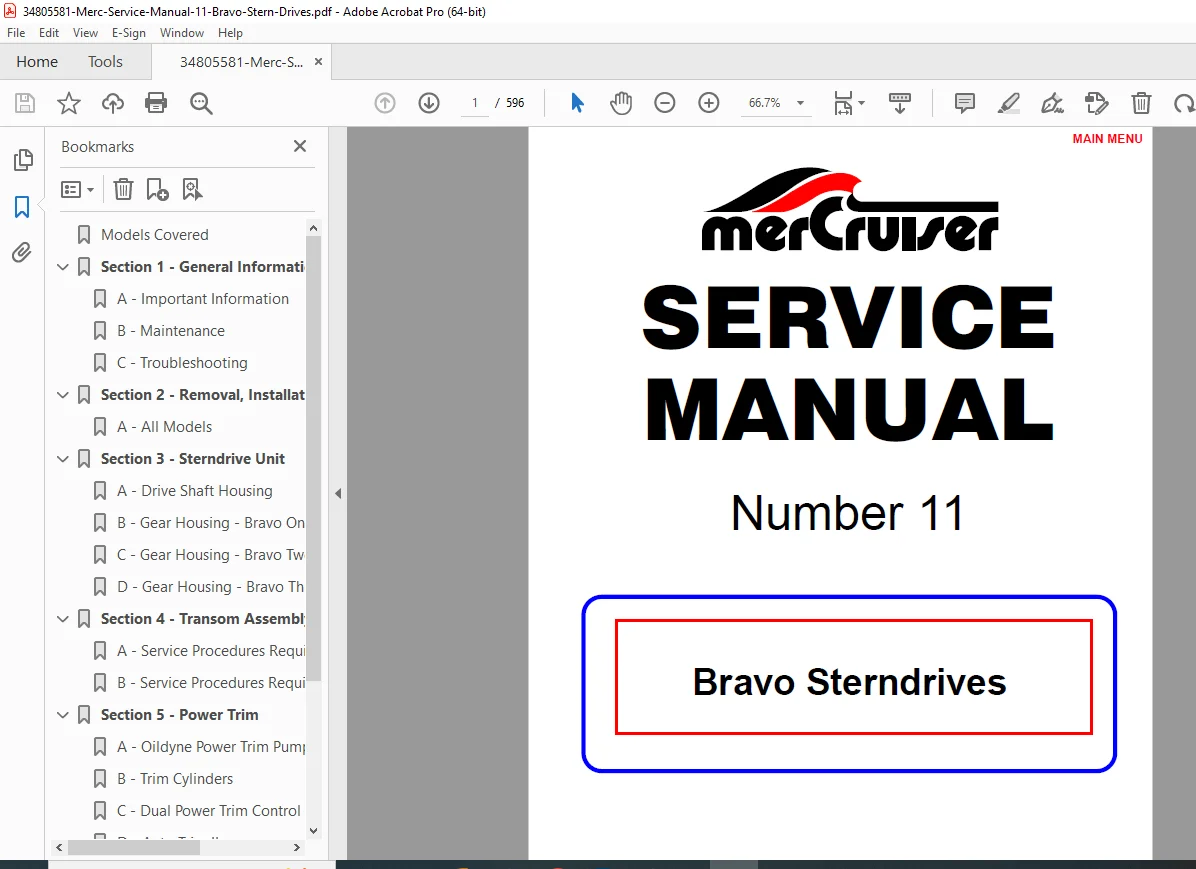Open C - Troubleshooting bookmark

182,363
